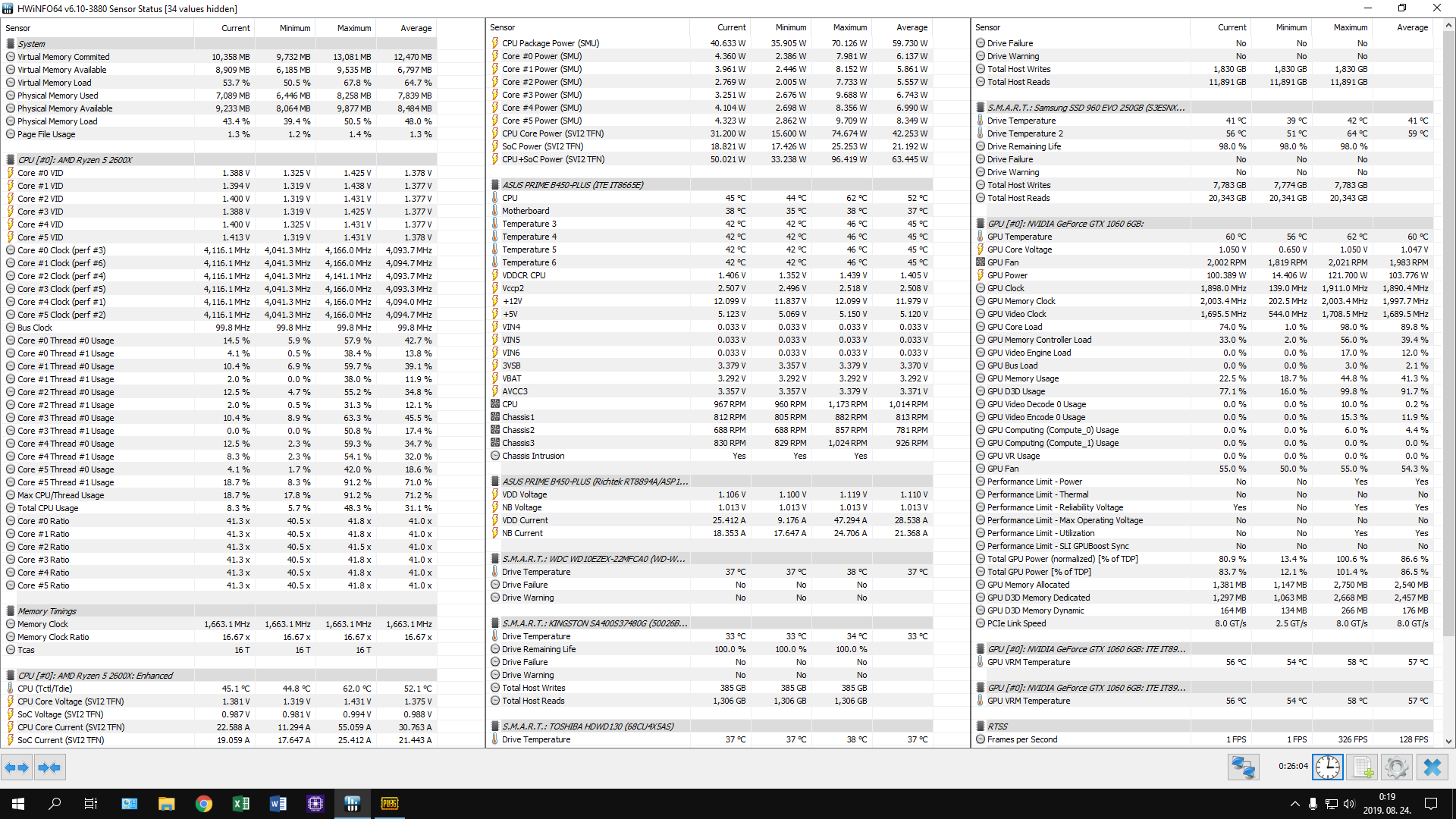This screenshot has width=1456, height=819.
Task: Select the Virtual Memory Commited row
Action: pyautogui.click(x=218, y=57)
